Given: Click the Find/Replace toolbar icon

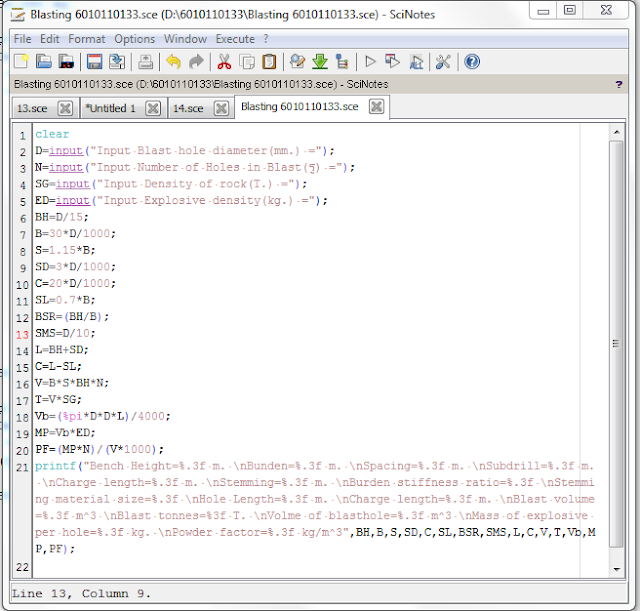Looking at the screenshot, I should point(297,62).
